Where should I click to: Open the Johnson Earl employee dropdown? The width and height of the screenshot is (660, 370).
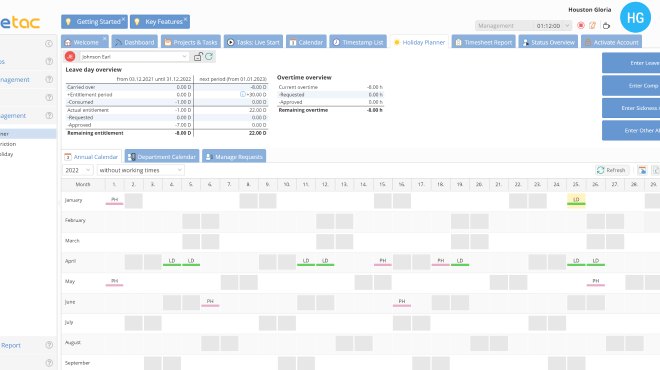pyautogui.click(x=133, y=56)
